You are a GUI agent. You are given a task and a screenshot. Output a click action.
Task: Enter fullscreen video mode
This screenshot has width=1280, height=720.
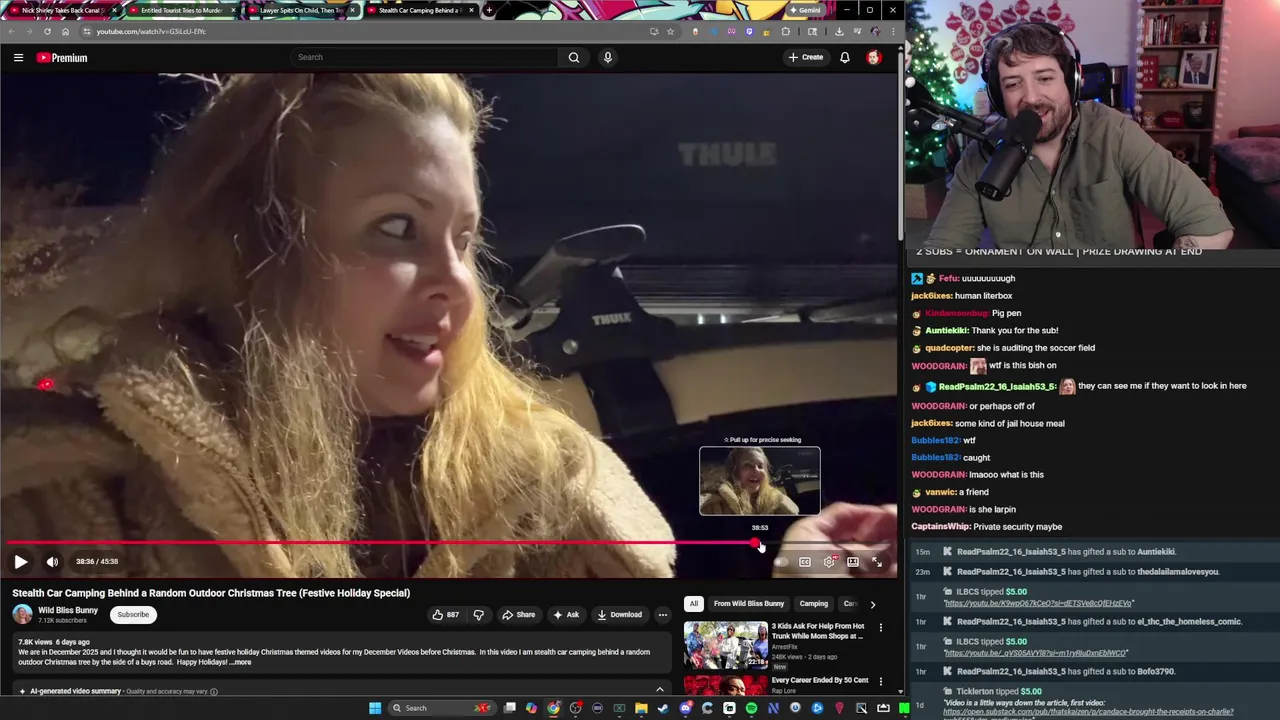coord(877,562)
